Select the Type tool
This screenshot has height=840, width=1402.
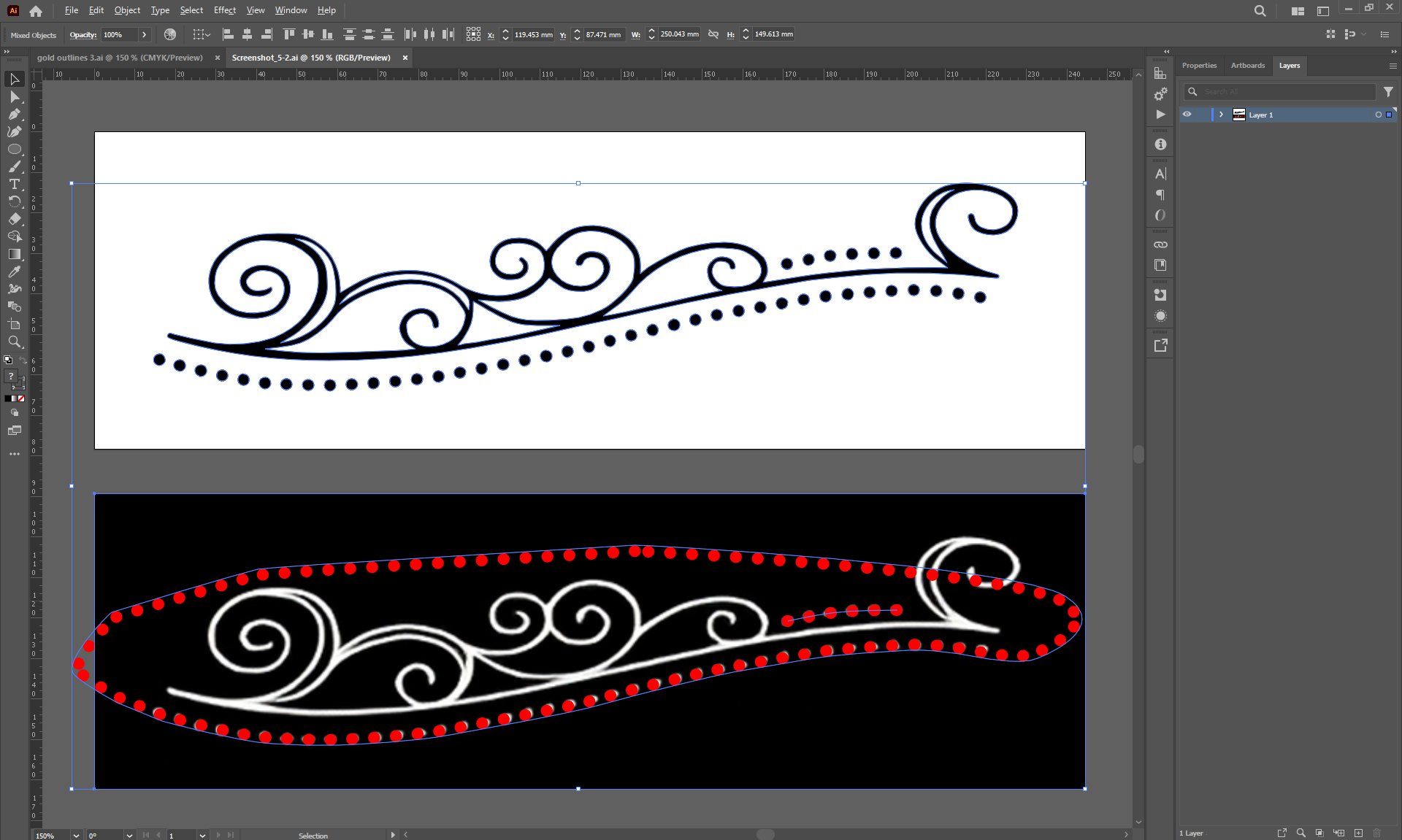[14, 184]
